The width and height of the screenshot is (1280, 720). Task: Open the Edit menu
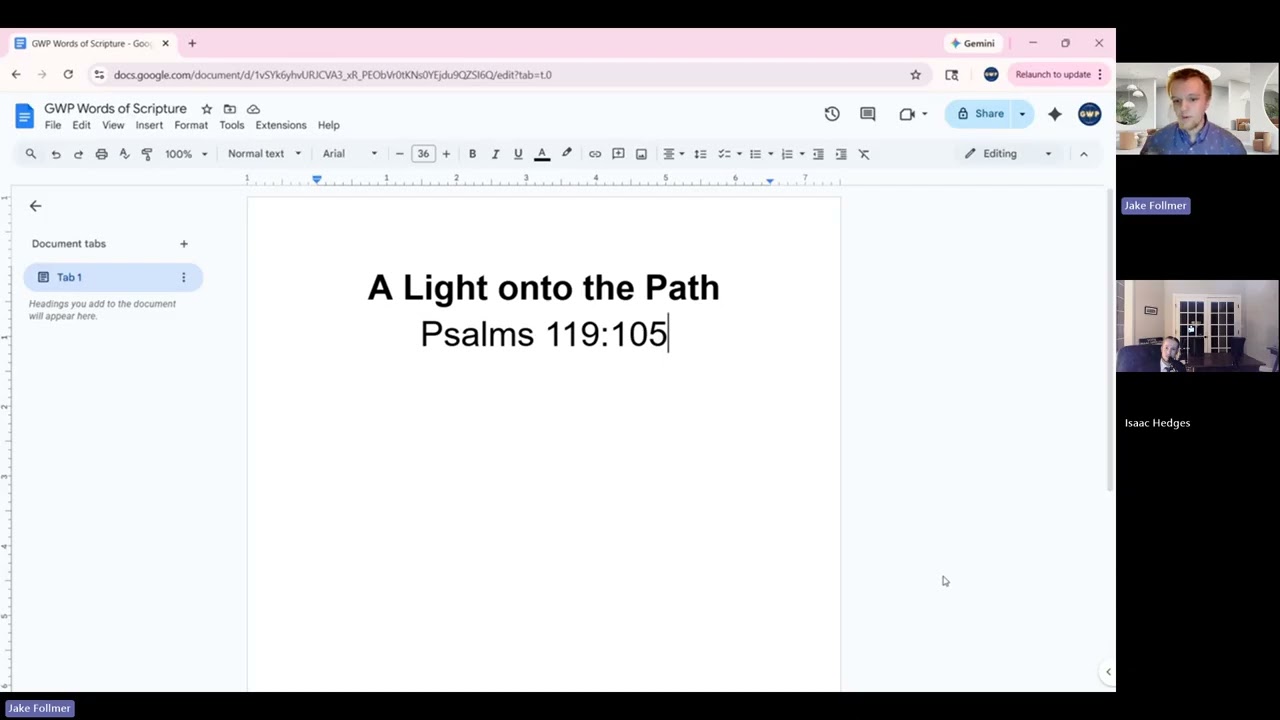click(x=81, y=125)
